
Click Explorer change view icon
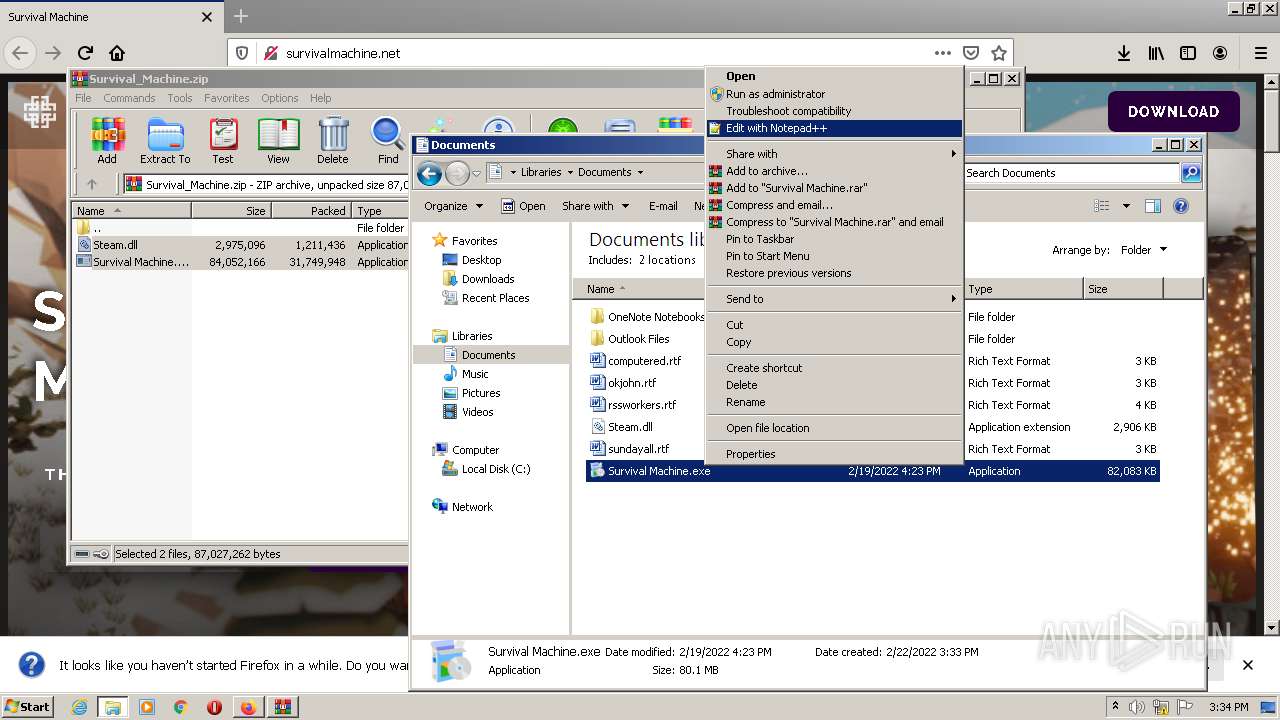[1101, 206]
